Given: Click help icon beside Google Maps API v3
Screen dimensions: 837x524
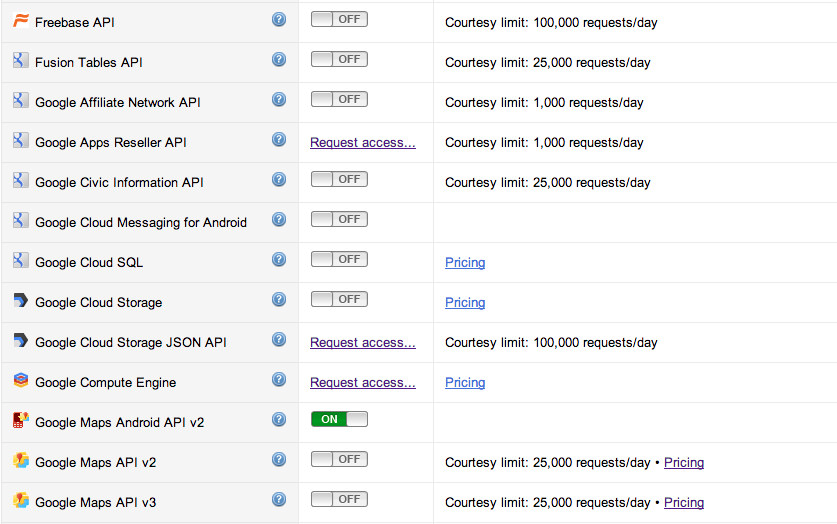Looking at the screenshot, I should 279,500.
